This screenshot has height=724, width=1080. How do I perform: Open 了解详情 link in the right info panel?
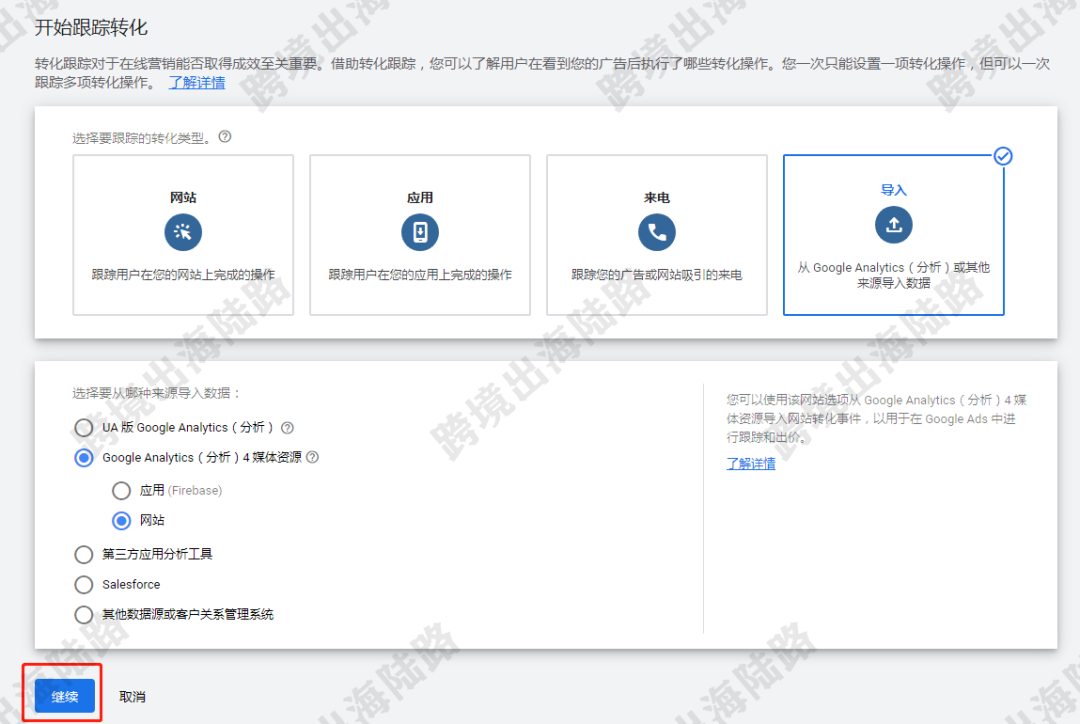click(751, 464)
